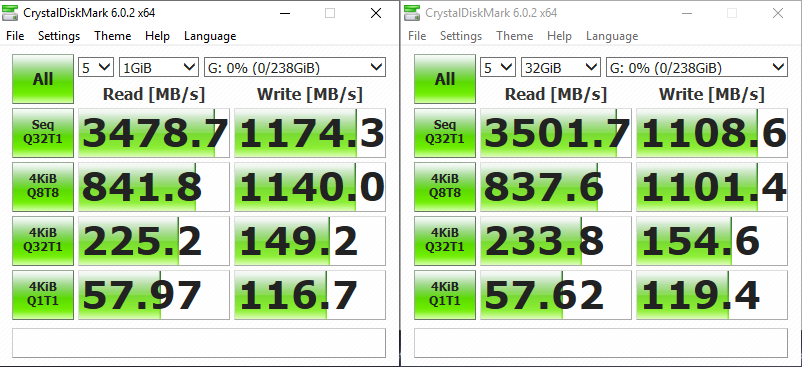Start Seq Q32T1 test in right window
The image size is (802, 367).
[445, 133]
